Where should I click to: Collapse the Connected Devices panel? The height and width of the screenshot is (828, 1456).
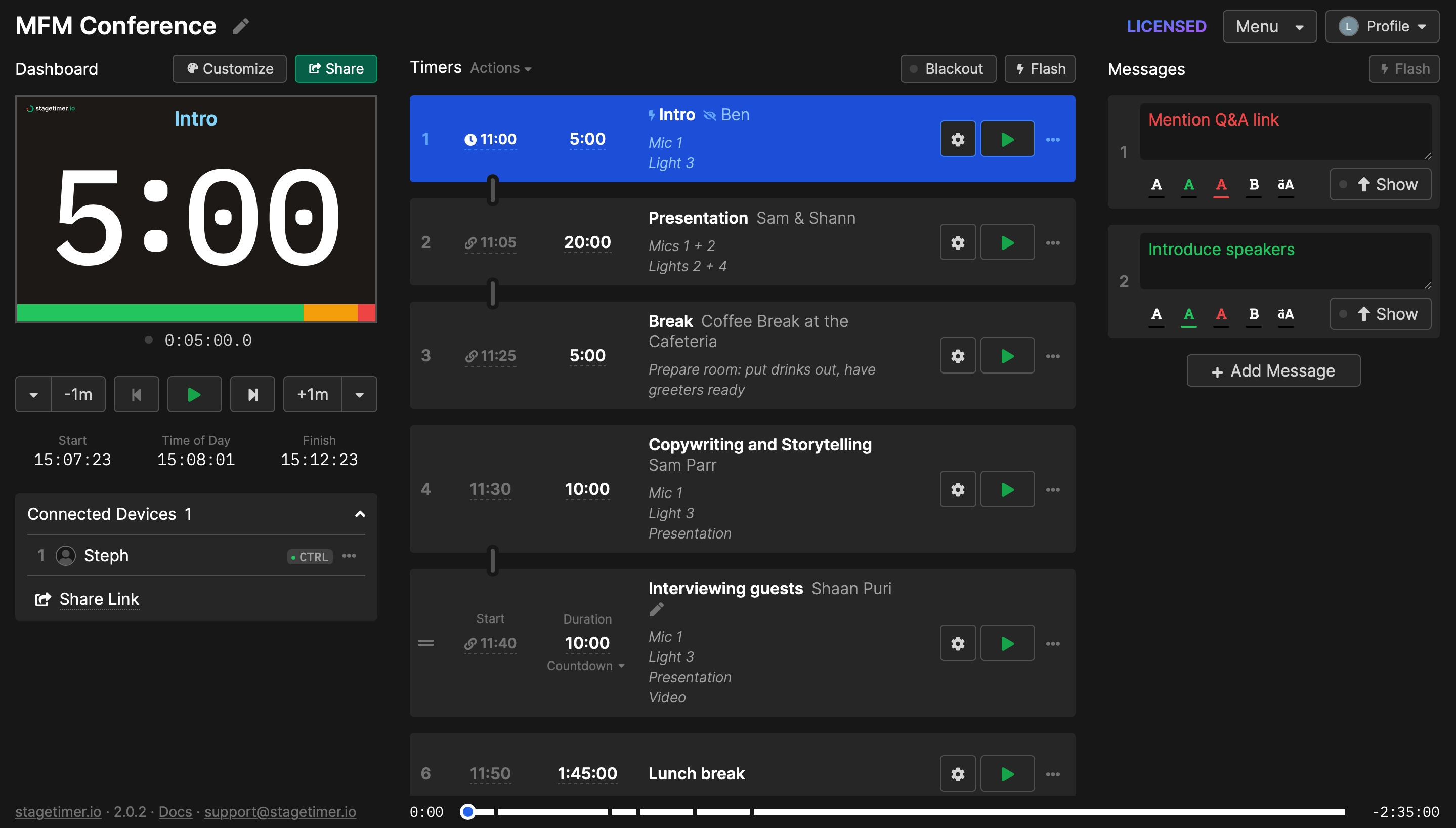click(x=360, y=514)
